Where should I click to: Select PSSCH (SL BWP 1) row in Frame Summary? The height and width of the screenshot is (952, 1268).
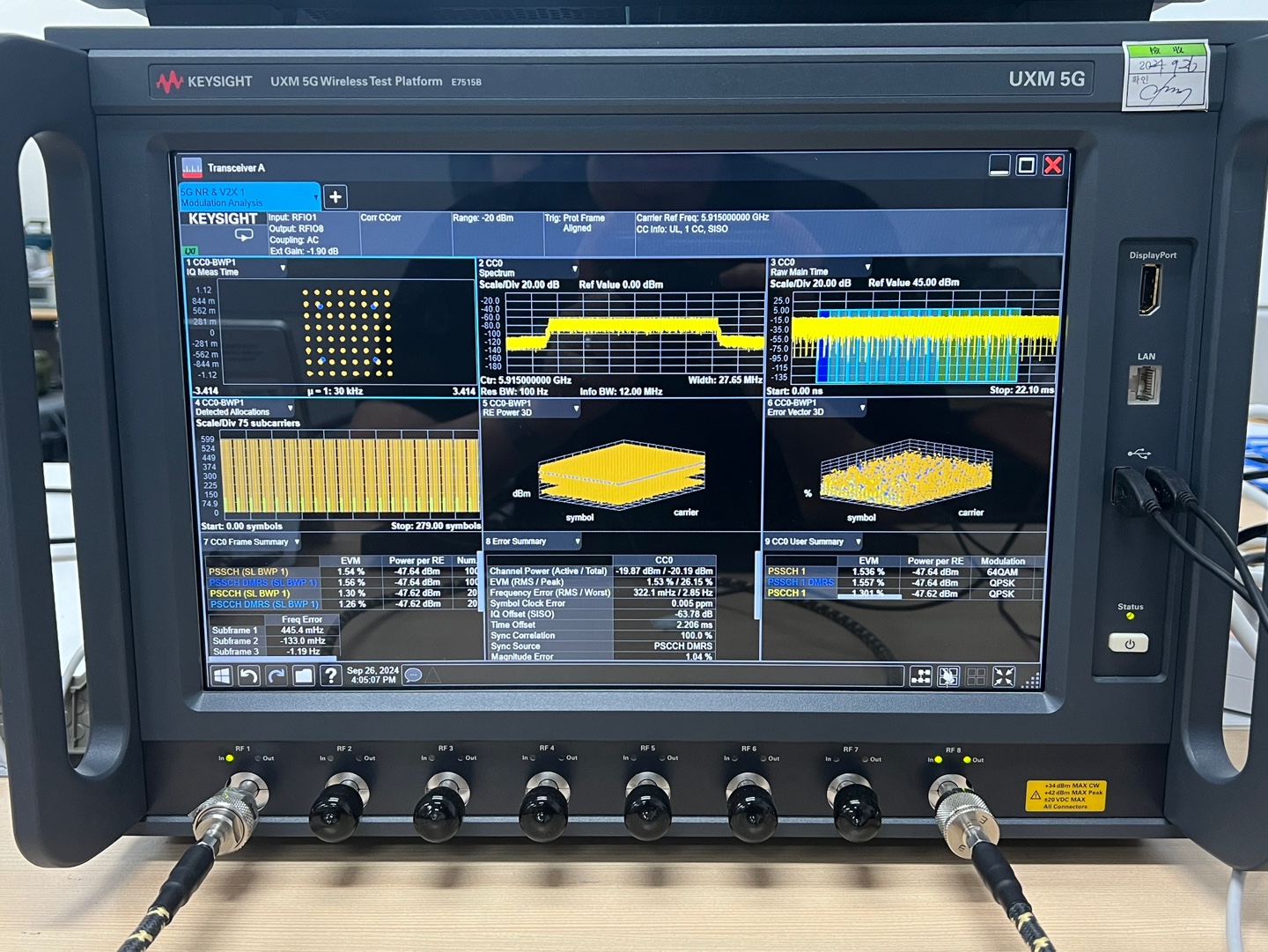[x=343, y=572]
